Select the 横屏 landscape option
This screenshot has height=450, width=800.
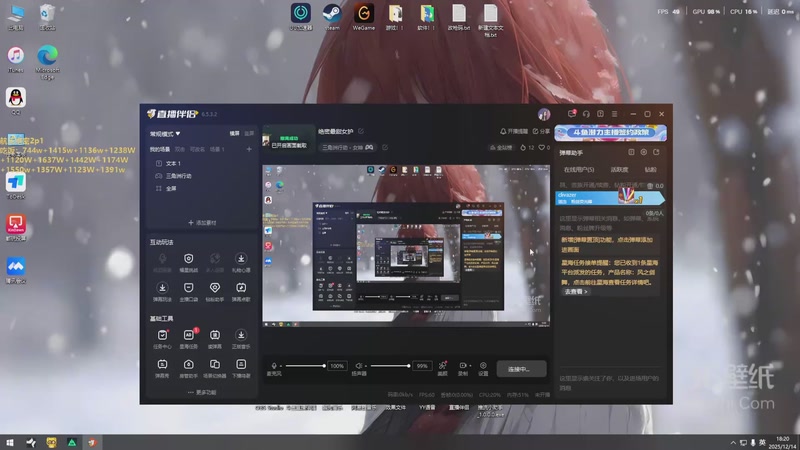(234, 133)
